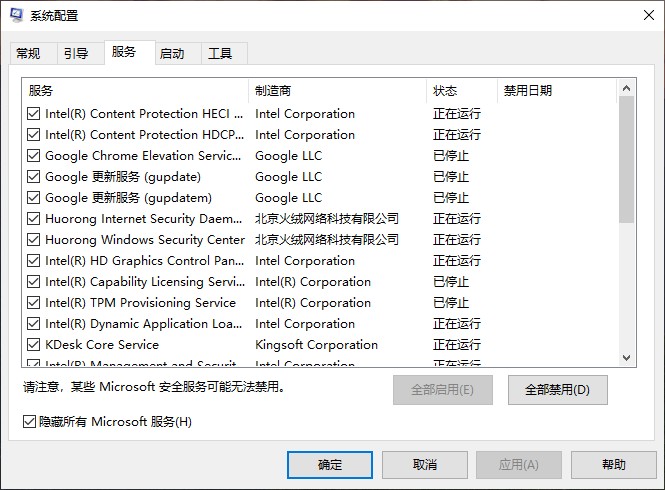This screenshot has height=490, width=665.
Task: Click the 取消 button
Action: pyautogui.click(x=425, y=465)
